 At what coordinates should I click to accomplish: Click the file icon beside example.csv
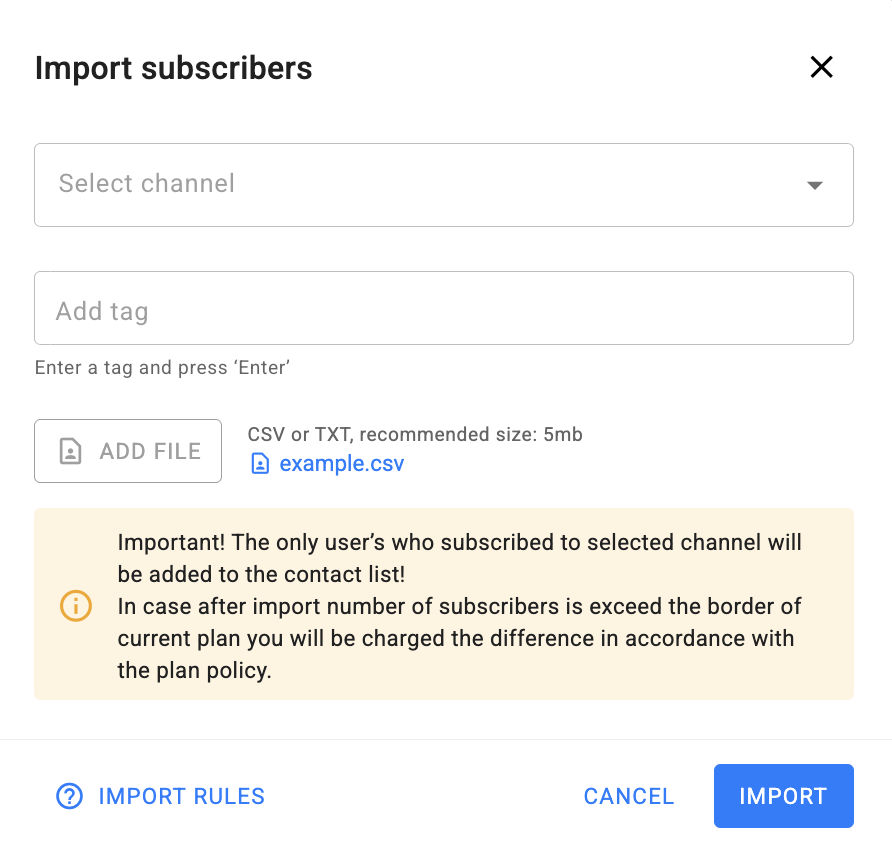(260, 464)
